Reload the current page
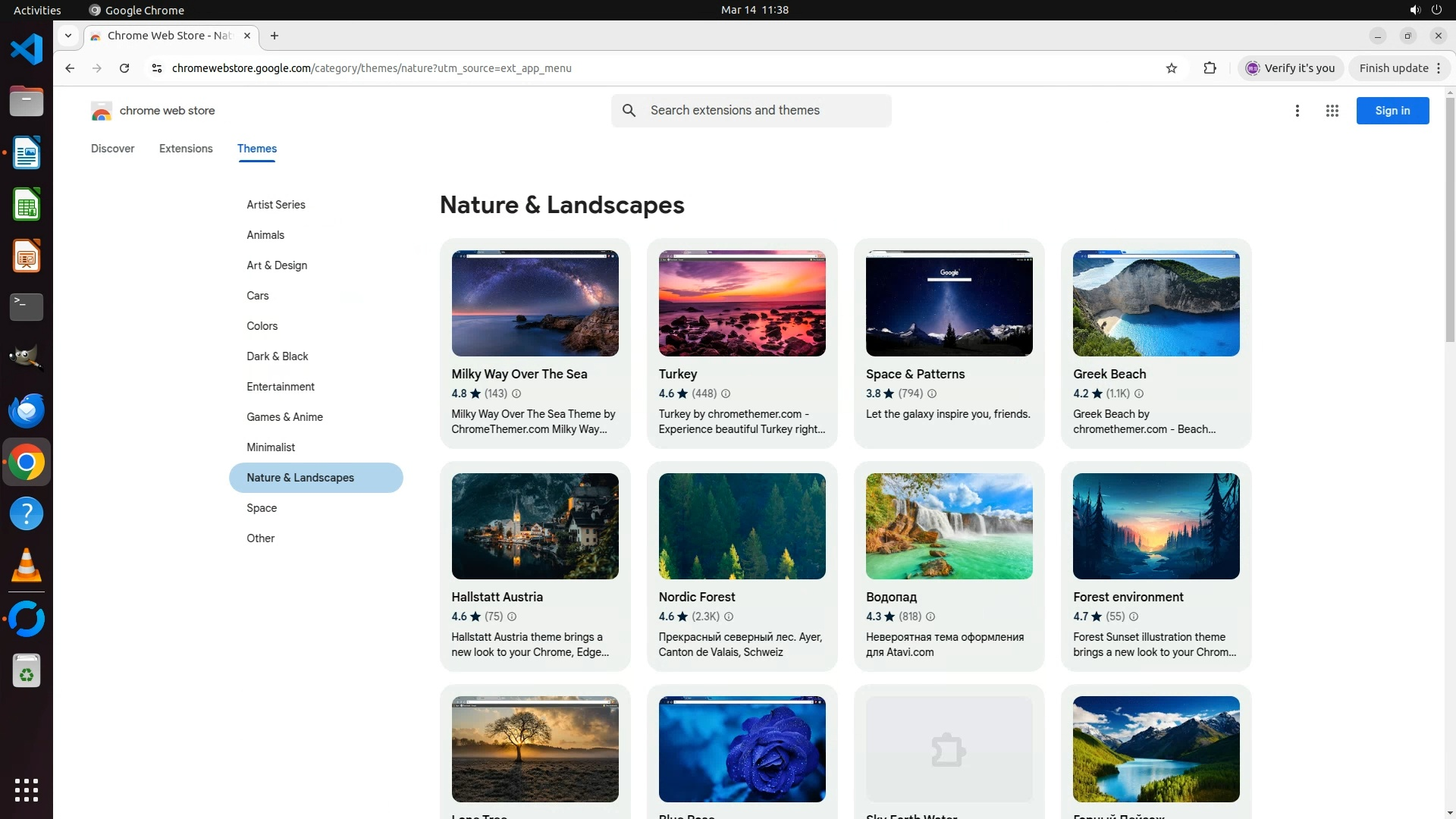This screenshot has width=1456, height=819. tap(124, 68)
